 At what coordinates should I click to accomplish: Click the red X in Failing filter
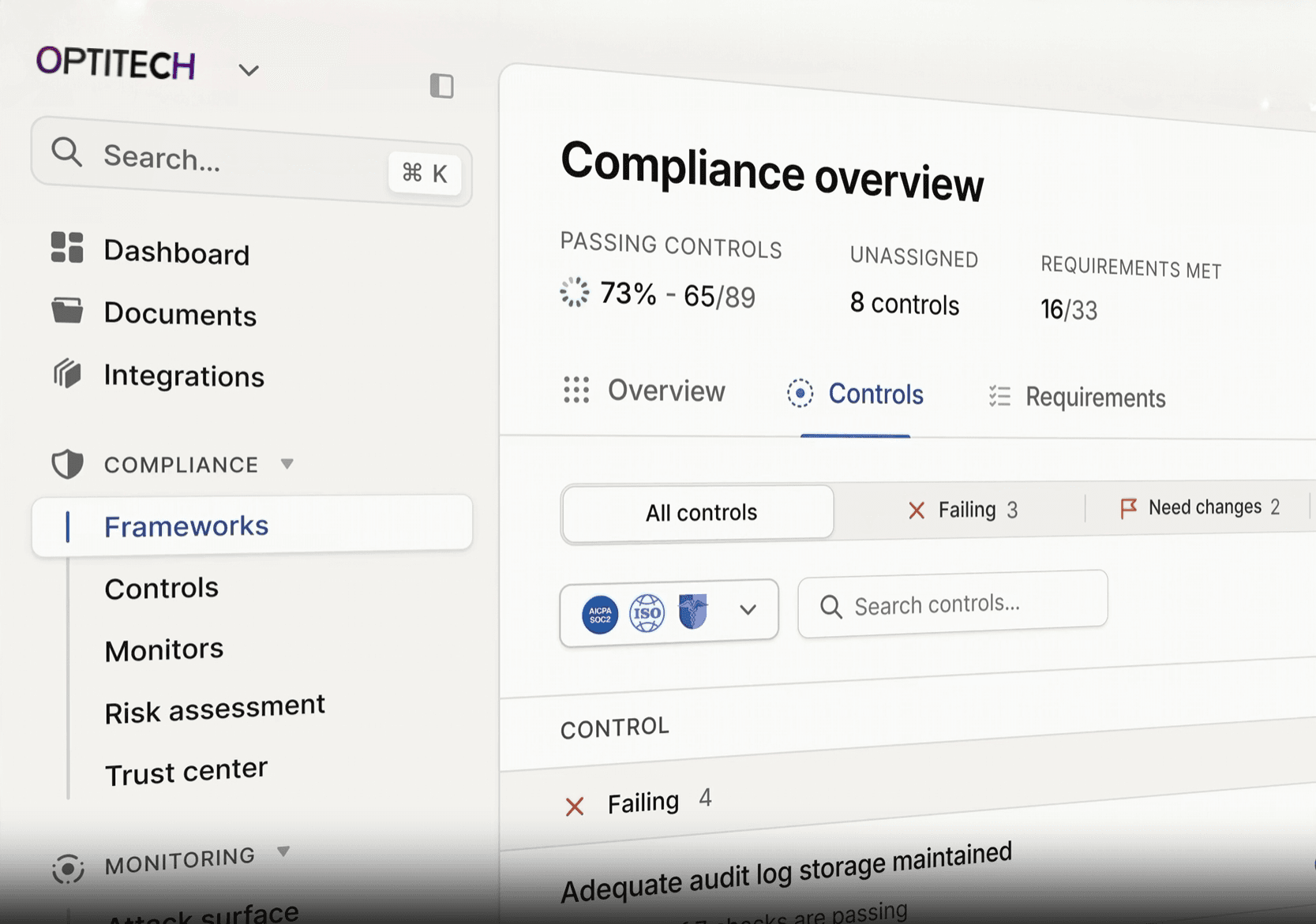tap(916, 511)
